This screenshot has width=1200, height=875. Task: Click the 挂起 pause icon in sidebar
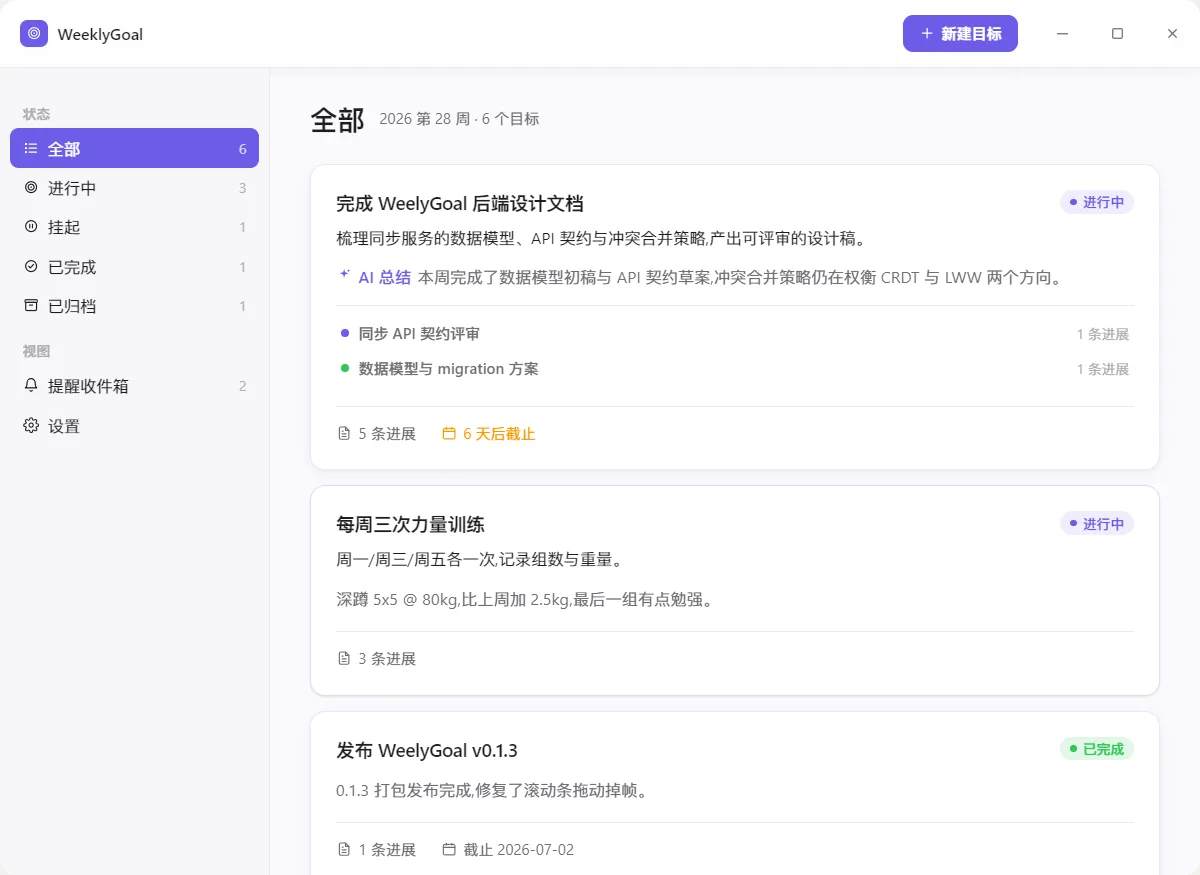(x=31, y=227)
